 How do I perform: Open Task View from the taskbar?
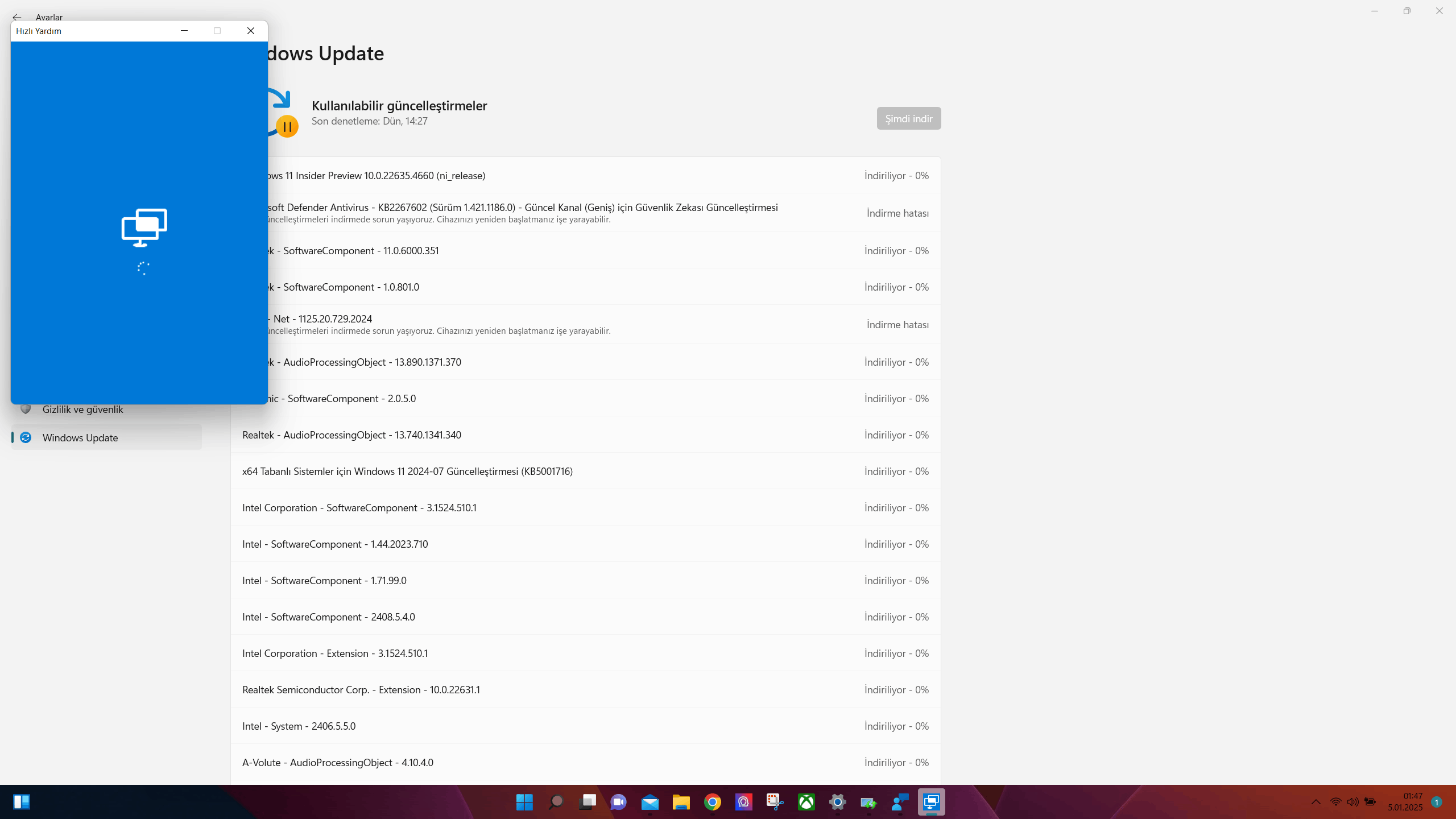[587, 802]
